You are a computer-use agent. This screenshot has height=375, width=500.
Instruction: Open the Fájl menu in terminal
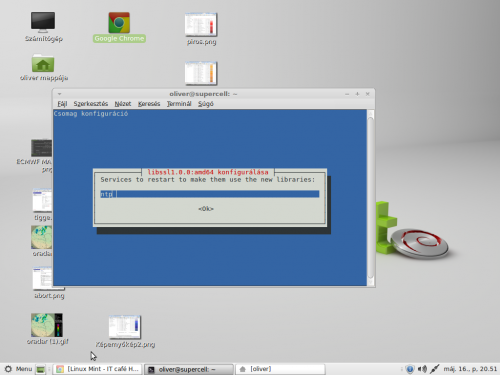coord(62,104)
